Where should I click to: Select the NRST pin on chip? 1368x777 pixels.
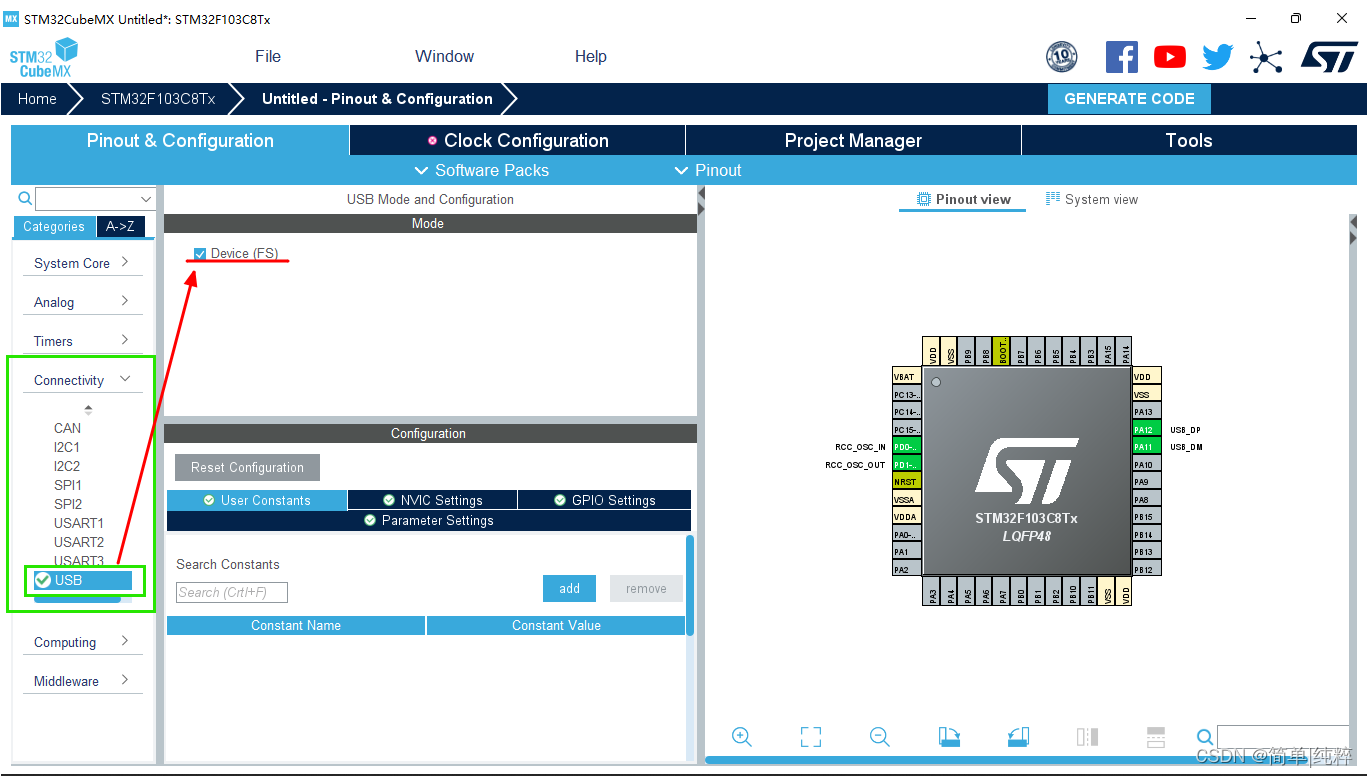(906, 481)
